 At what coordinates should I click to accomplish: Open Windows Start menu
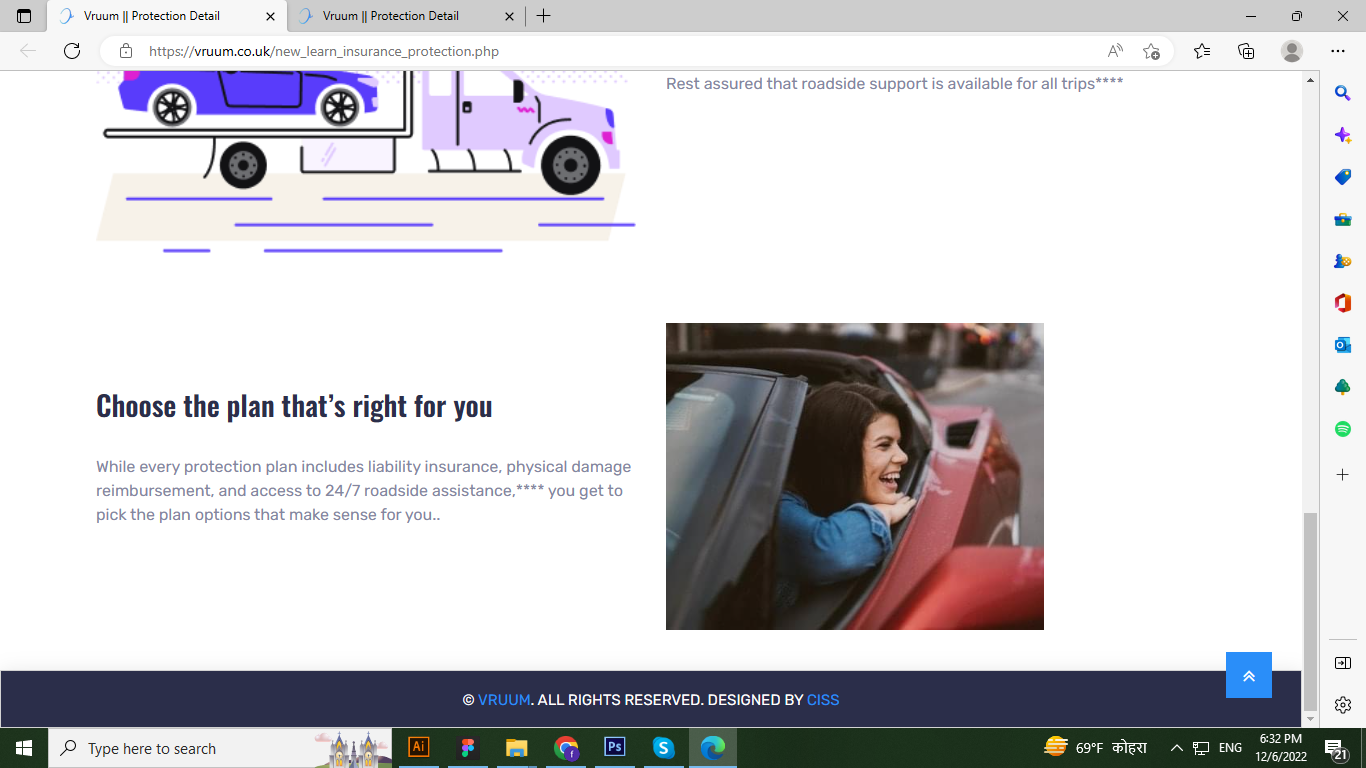[24, 748]
